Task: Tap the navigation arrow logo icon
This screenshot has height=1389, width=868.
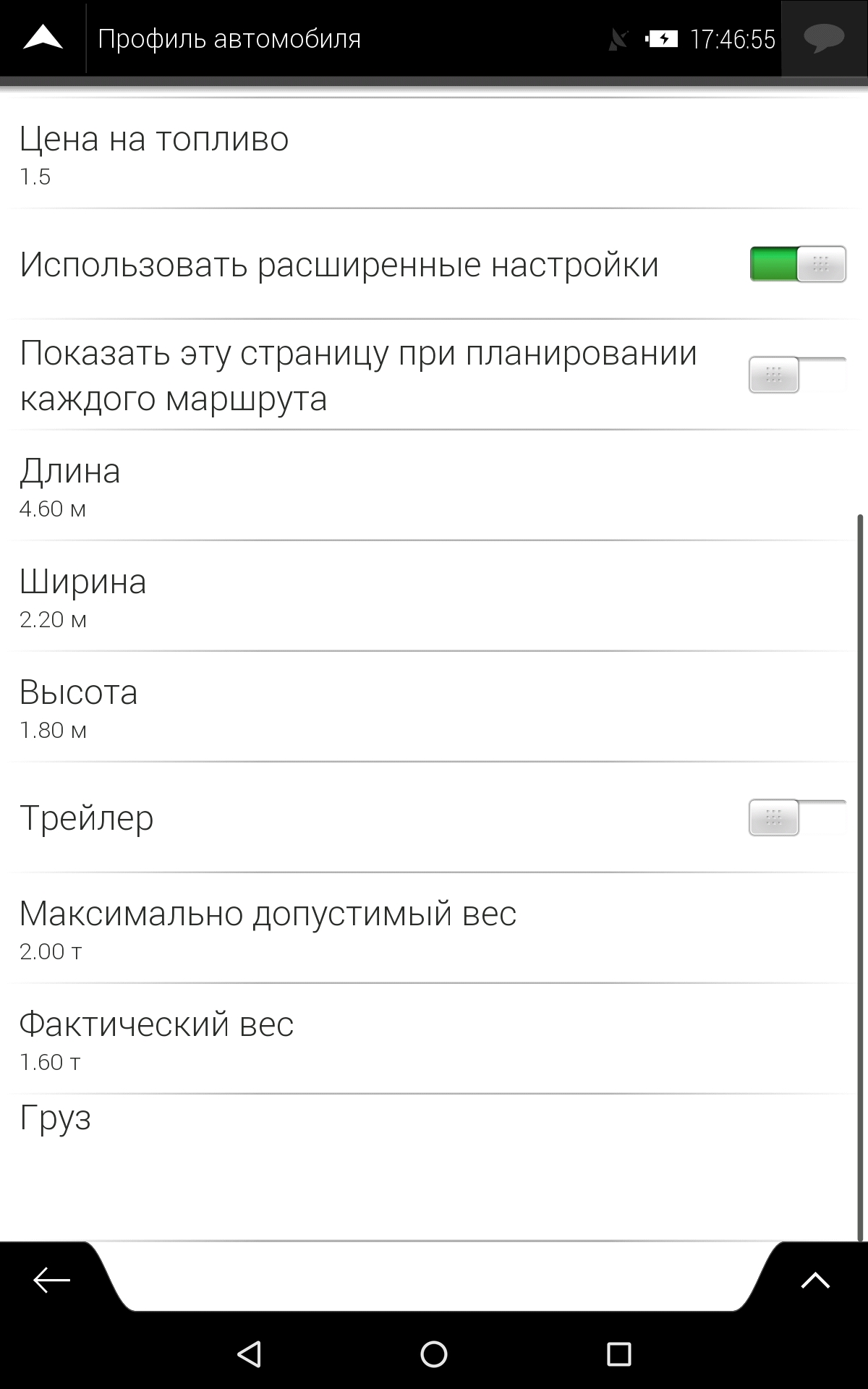Action: (43, 38)
